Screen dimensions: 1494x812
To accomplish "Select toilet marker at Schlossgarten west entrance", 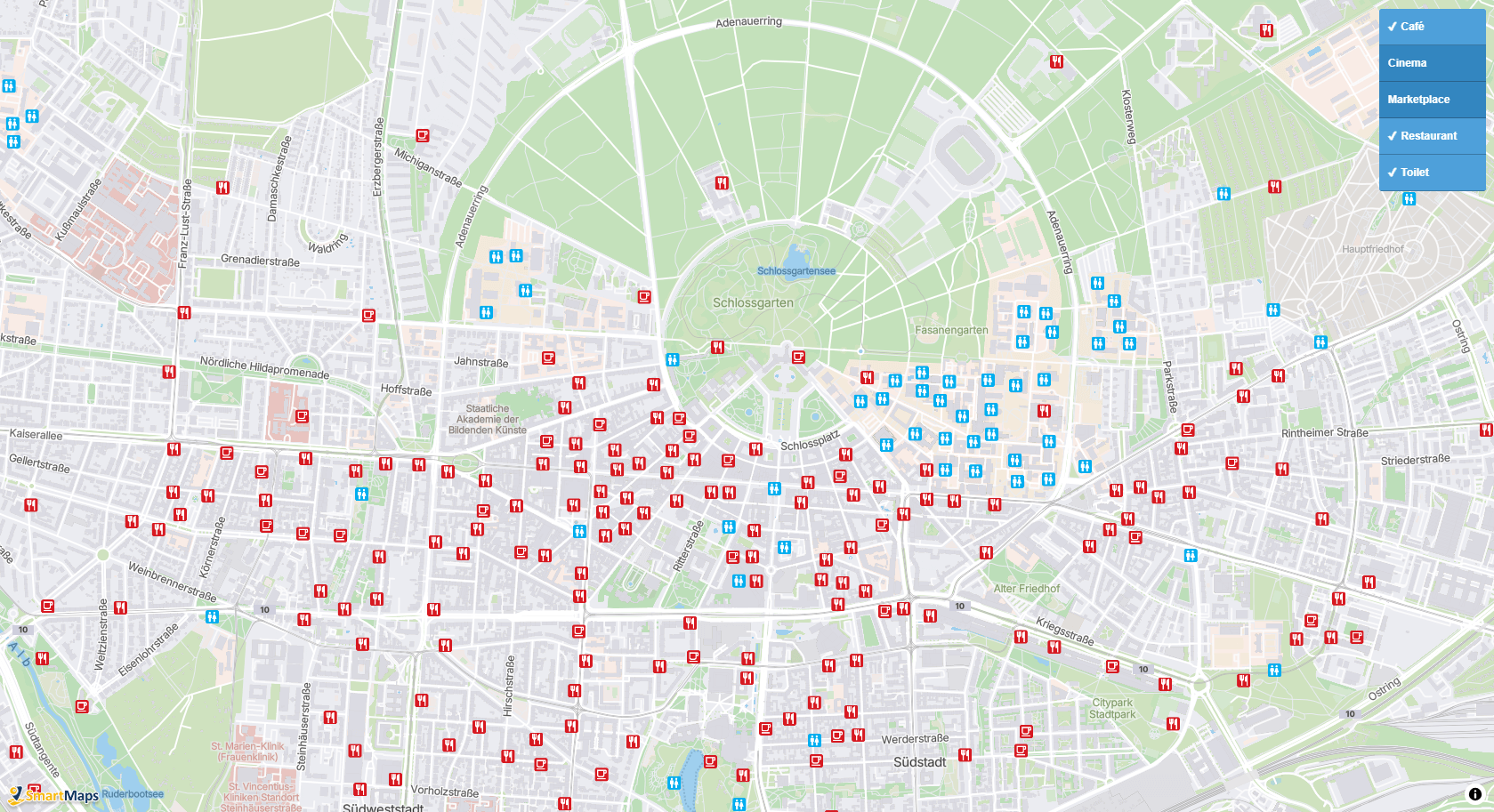I will click(x=673, y=360).
